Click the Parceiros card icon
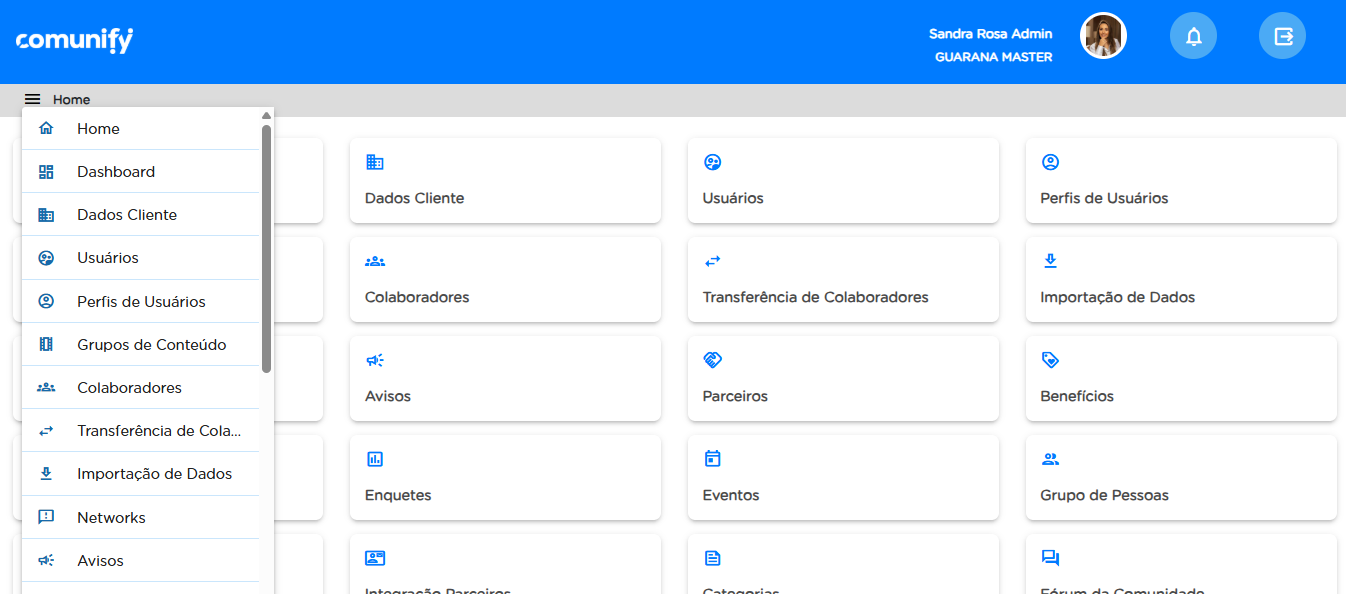This screenshot has height=594, width=1346. [712, 360]
